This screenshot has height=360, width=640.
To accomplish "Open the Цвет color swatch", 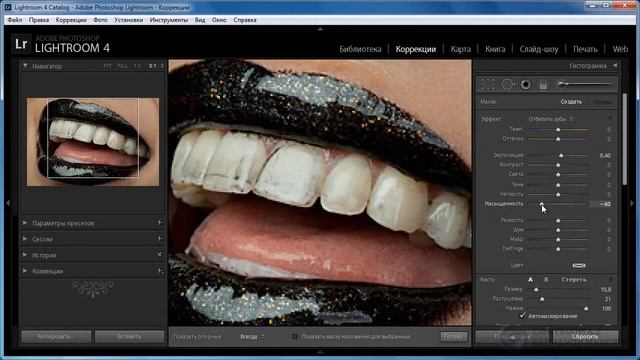I will click(578, 265).
